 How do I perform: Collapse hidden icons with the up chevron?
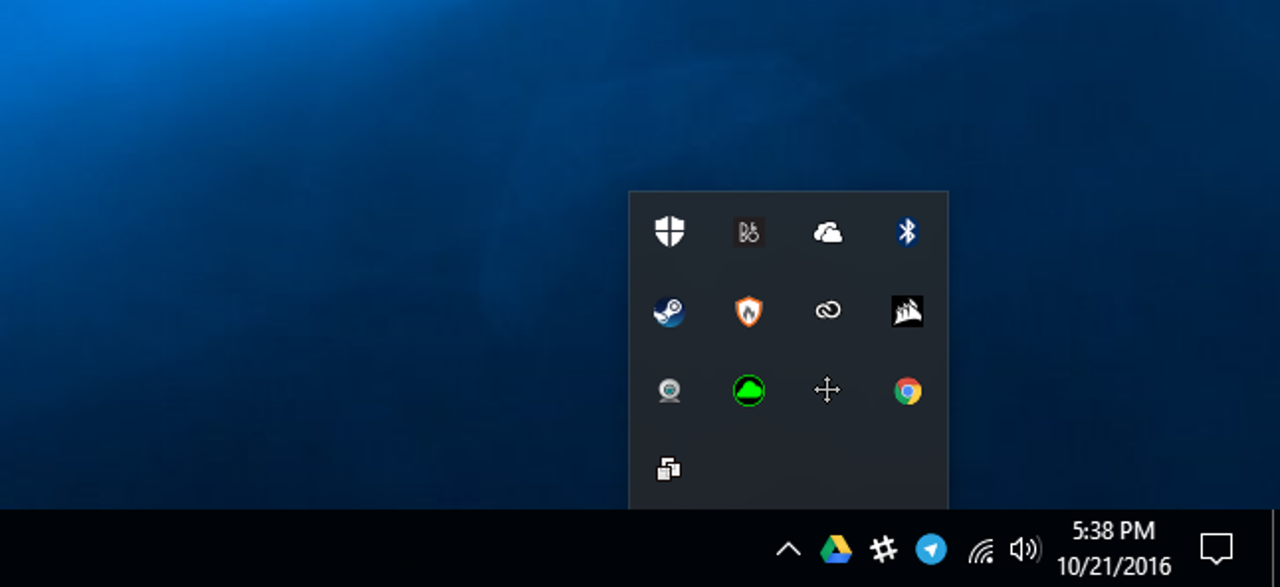point(788,548)
